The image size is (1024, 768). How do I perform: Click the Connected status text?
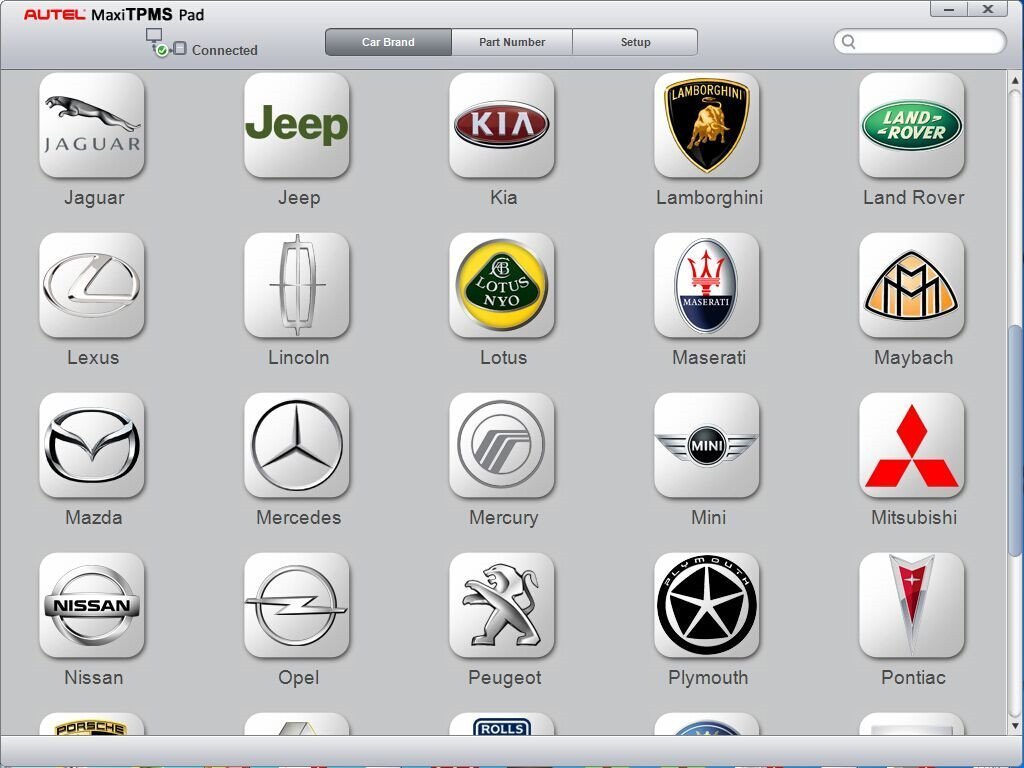tap(225, 50)
